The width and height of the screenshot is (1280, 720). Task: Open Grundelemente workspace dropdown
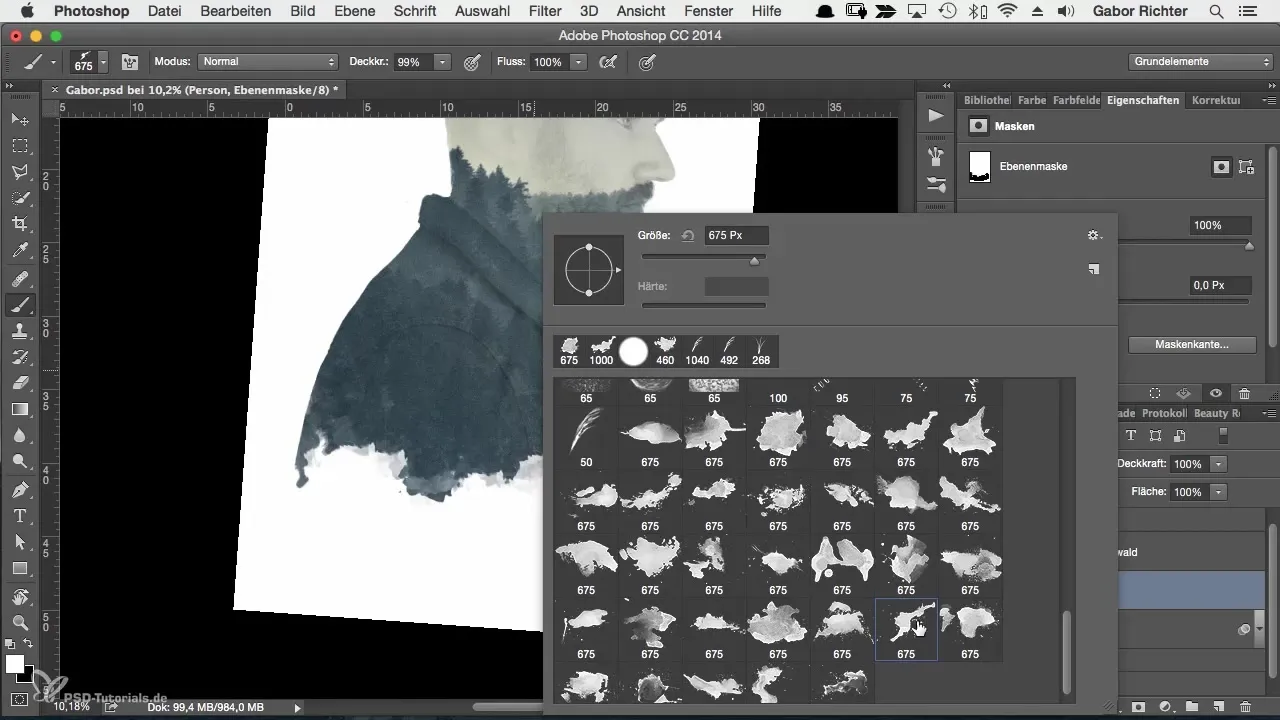[1200, 62]
